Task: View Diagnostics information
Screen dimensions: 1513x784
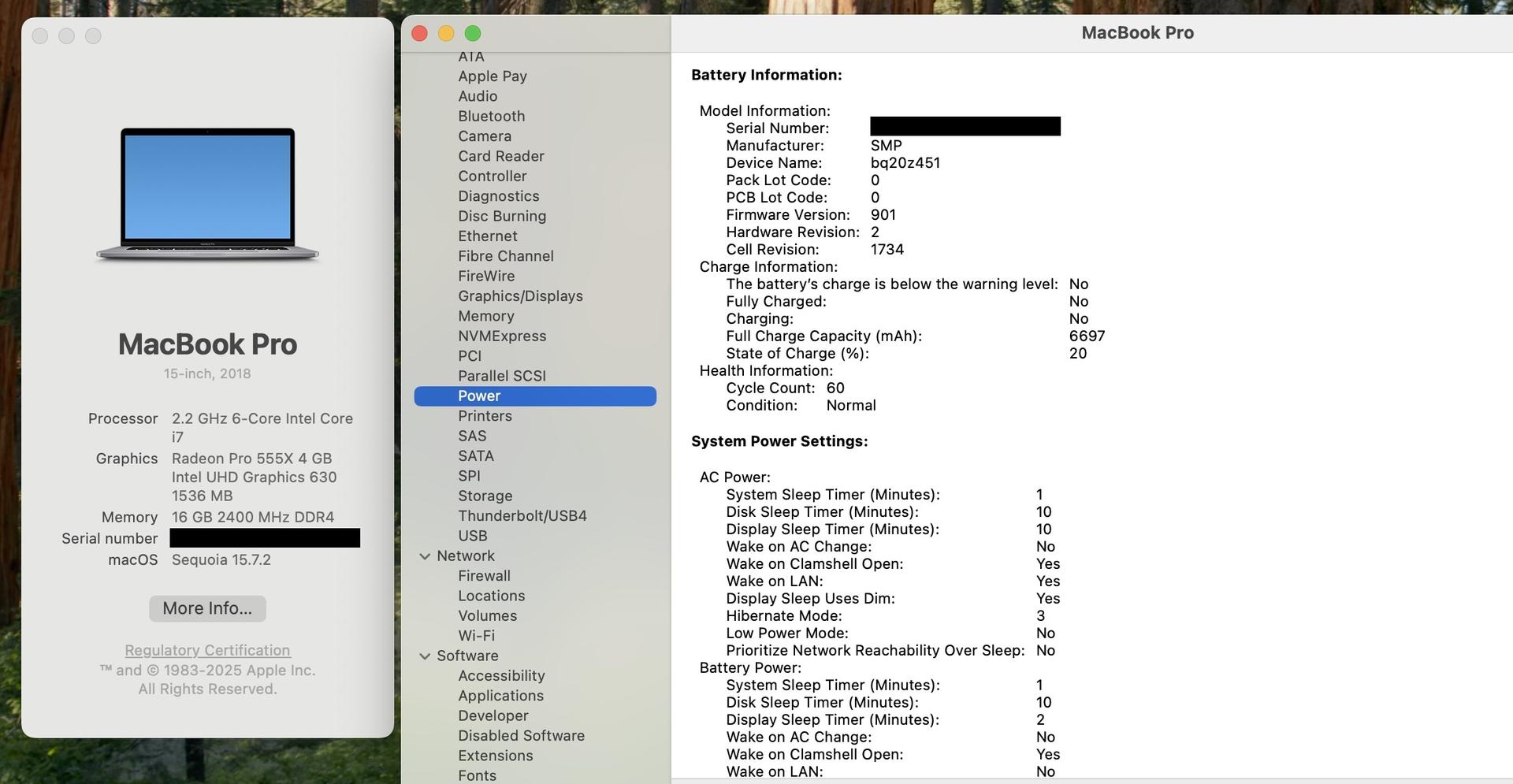Action: click(x=499, y=196)
